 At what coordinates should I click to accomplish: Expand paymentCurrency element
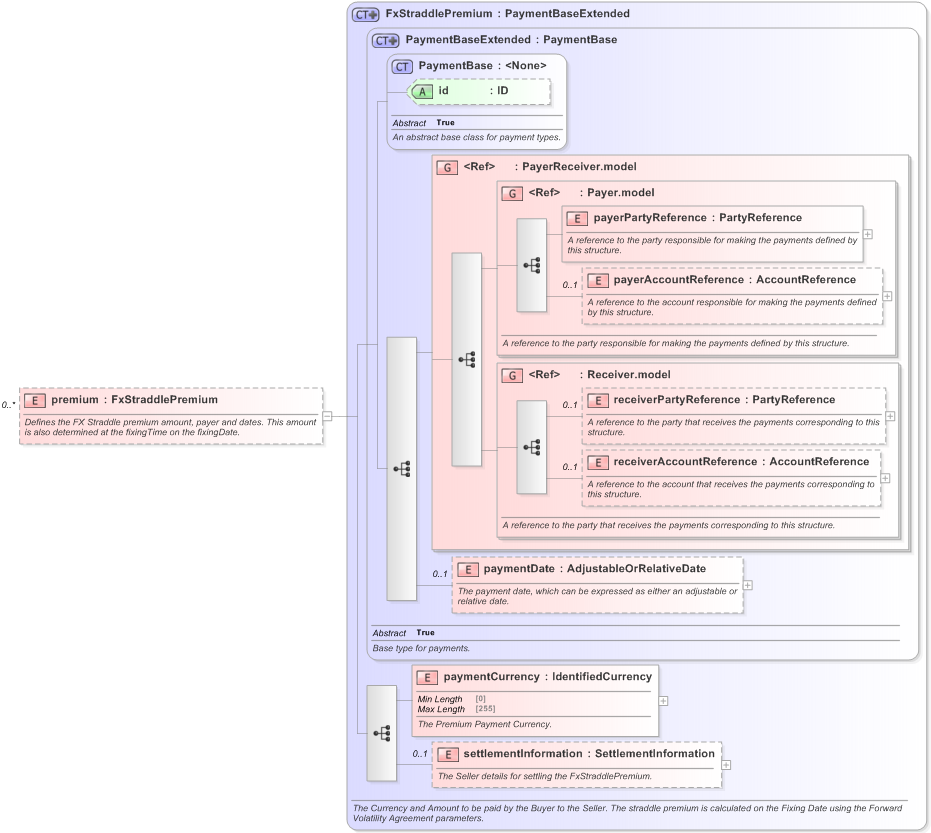663,701
